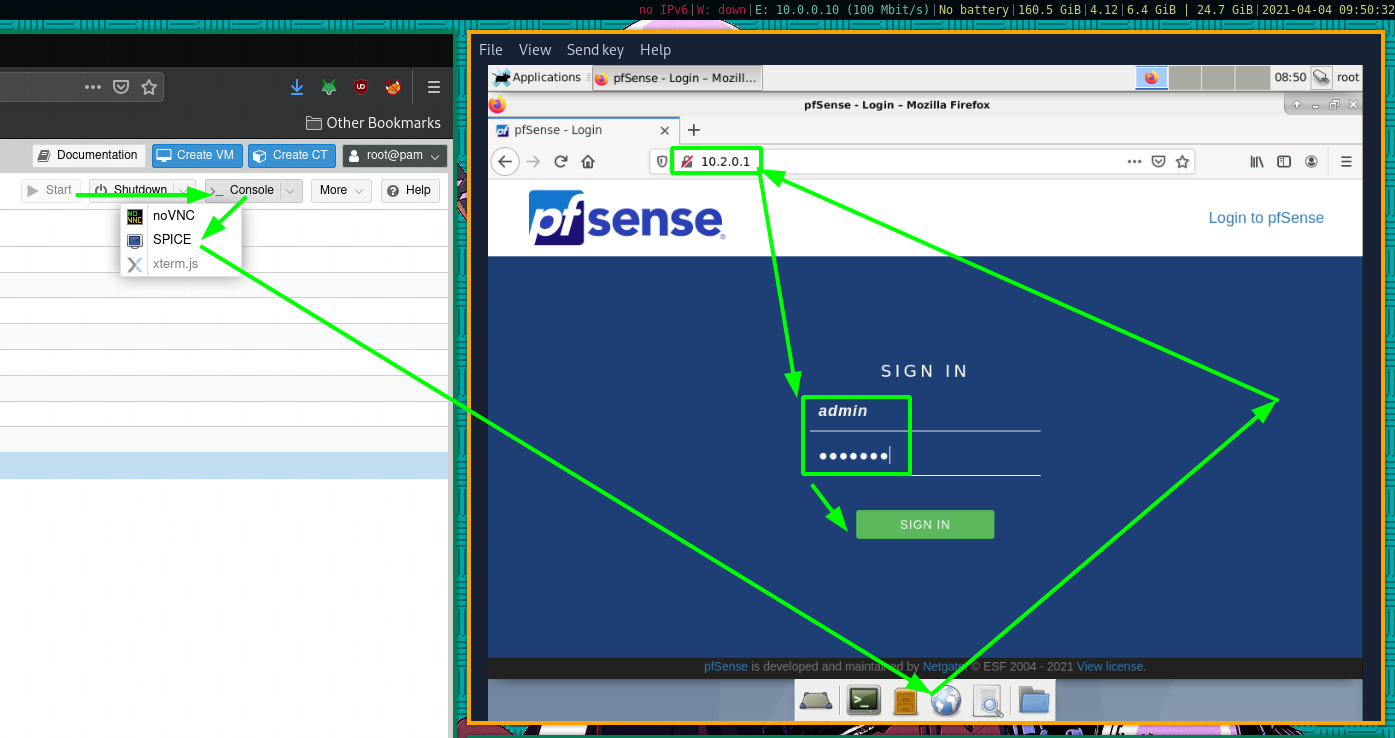Click the Create CT button
This screenshot has width=1395, height=738.
click(291, 155)
